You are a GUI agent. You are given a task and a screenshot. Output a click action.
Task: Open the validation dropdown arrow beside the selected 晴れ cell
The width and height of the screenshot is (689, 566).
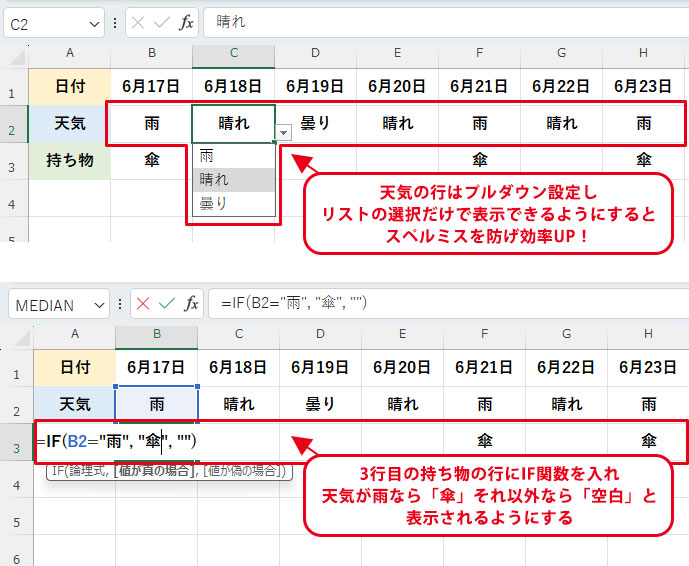click(x=284, y=132)
